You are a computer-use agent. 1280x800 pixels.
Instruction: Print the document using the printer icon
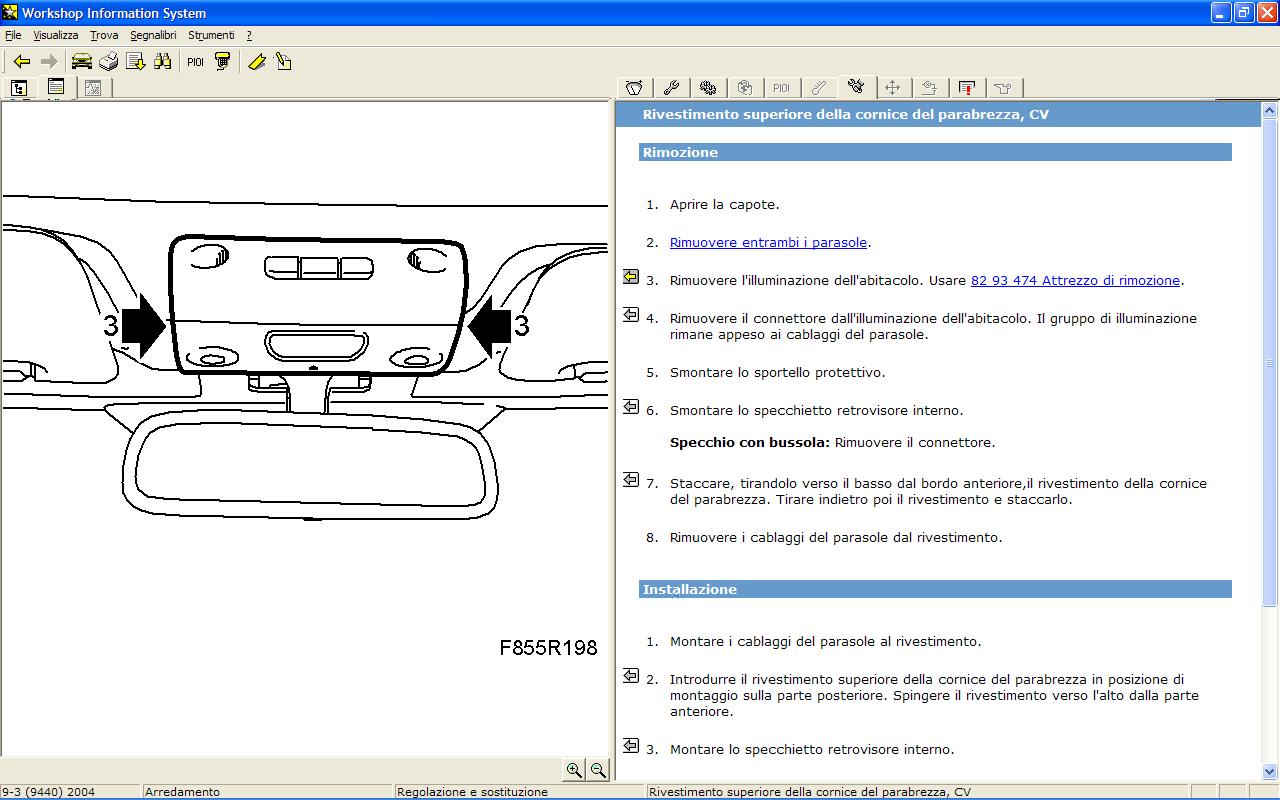click(x=108, y=62)
